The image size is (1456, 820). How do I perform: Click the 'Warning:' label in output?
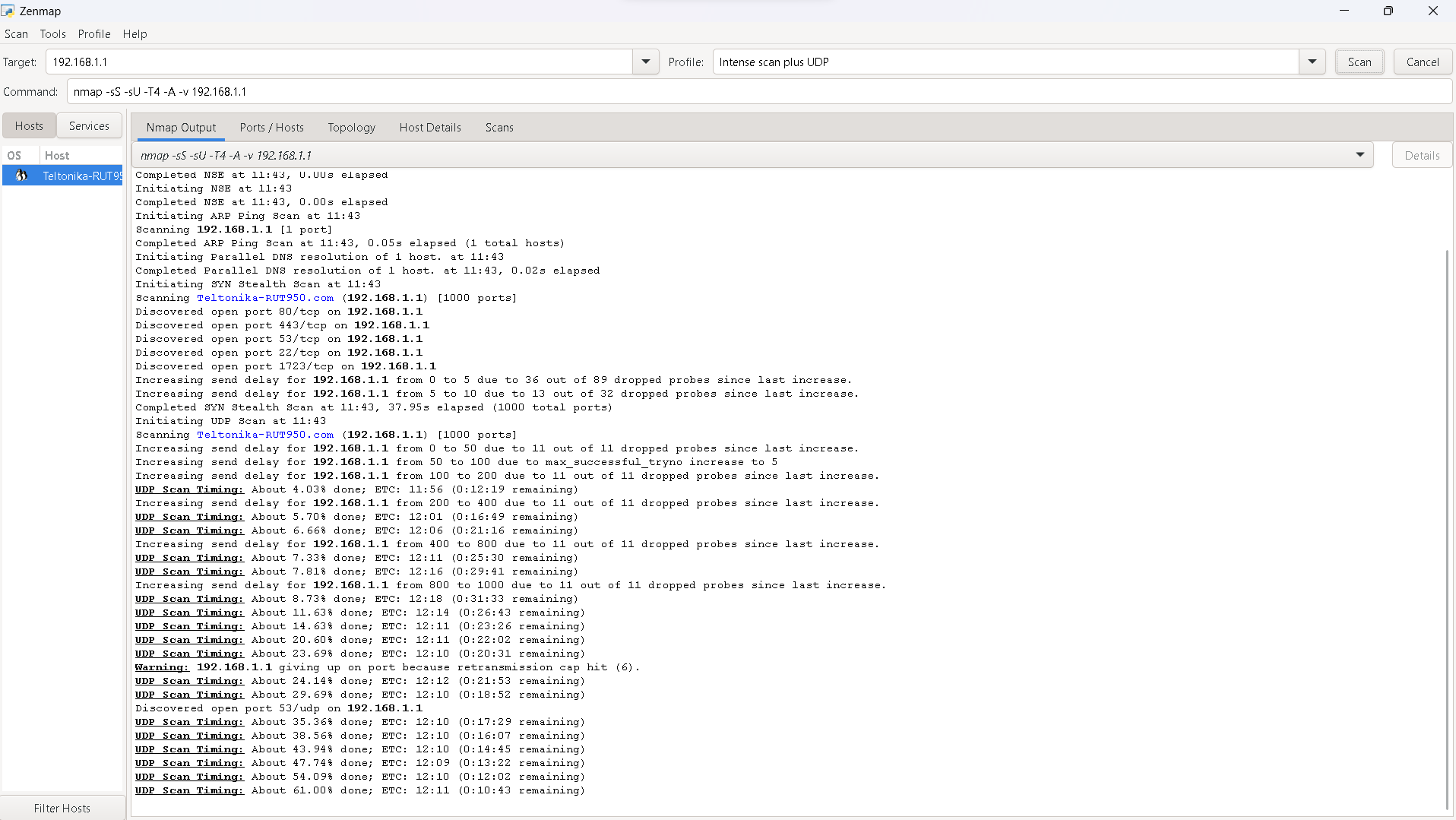[x=162, y=667]
